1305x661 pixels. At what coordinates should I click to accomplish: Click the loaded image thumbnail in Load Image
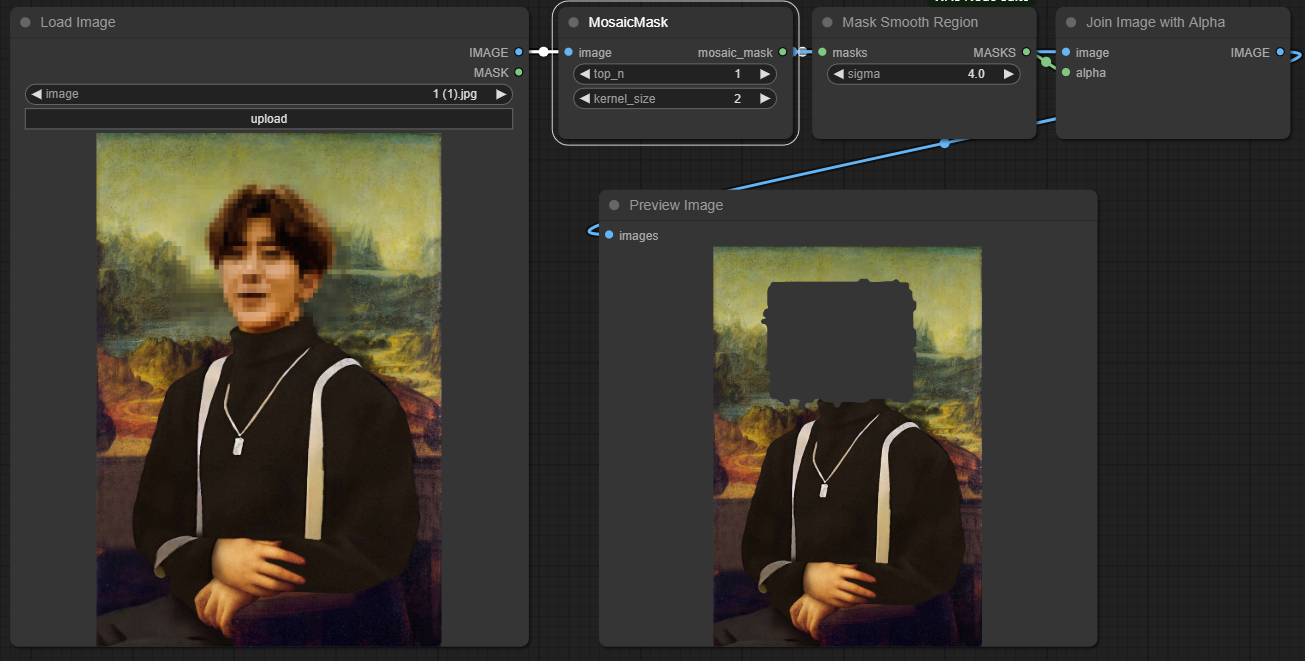point(269,390)
